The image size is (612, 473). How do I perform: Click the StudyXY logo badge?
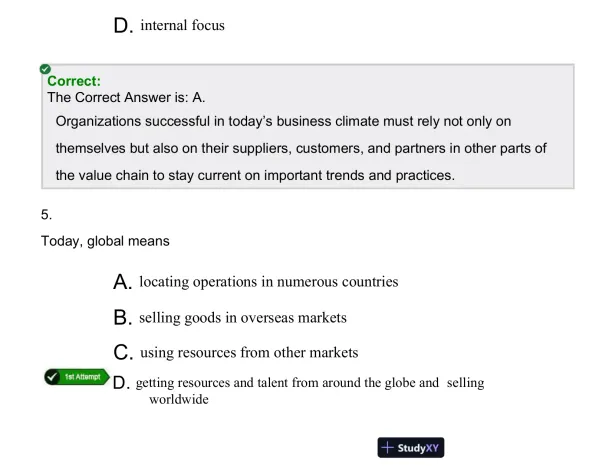[410, 447]
